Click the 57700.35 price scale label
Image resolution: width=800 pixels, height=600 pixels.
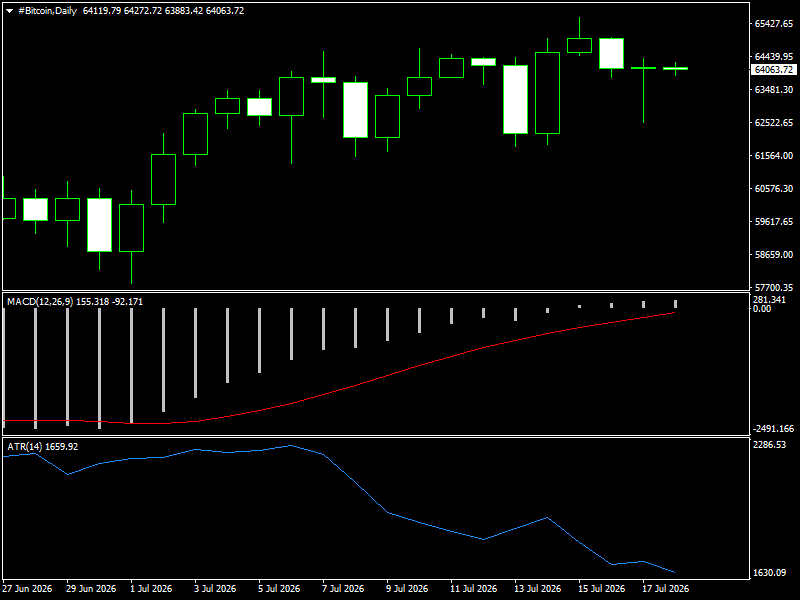point(773,287)
